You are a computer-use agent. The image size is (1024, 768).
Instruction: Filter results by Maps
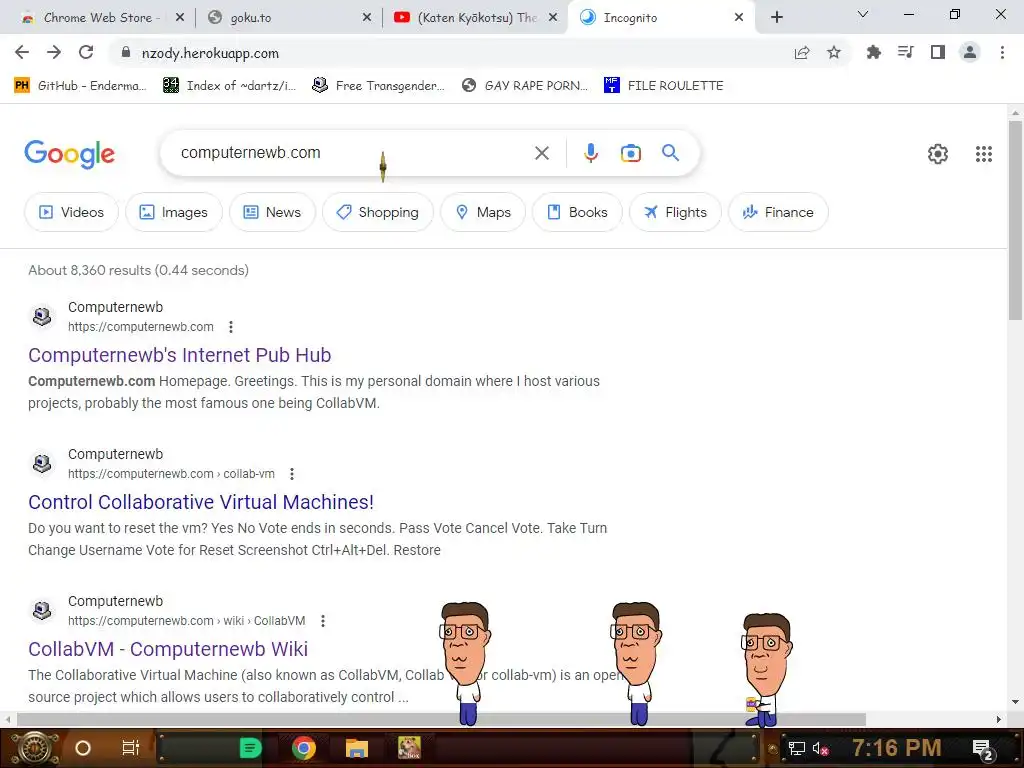[x=483, y=212]
